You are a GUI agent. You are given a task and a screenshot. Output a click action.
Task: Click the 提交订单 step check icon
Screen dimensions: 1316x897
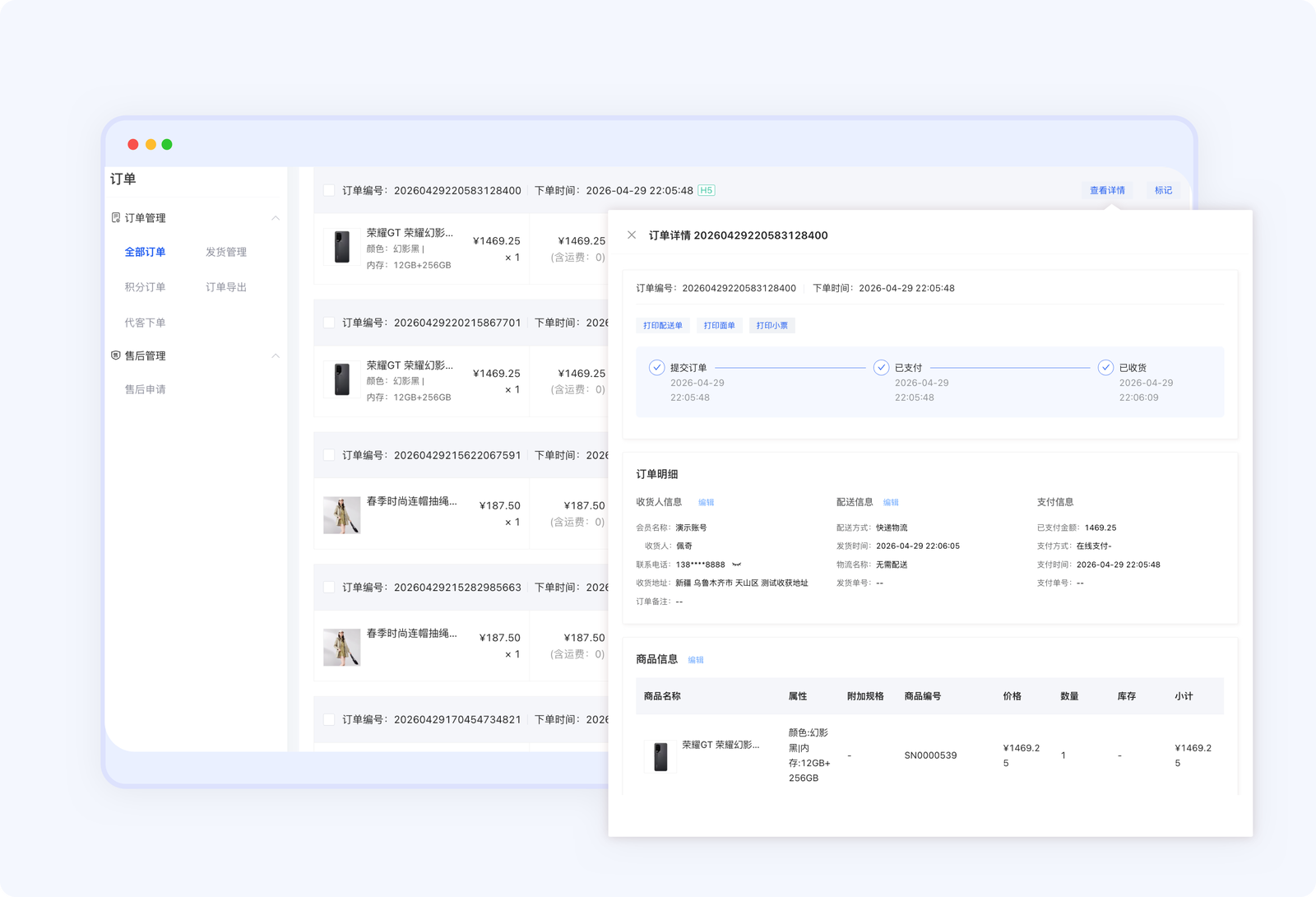coord(656,368)
